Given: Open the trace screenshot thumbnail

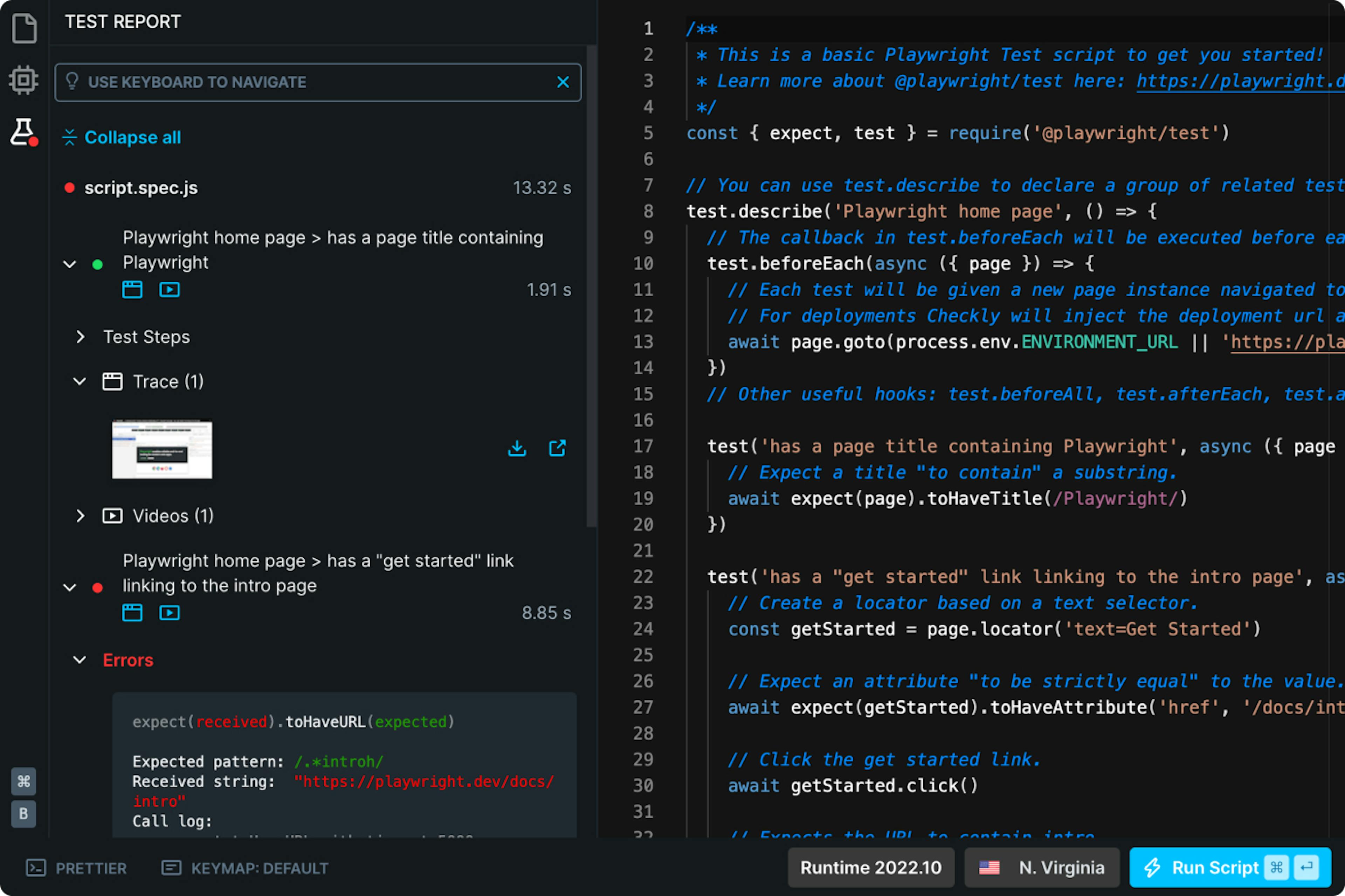Looking at the screenshot, I should coord(162,450).
